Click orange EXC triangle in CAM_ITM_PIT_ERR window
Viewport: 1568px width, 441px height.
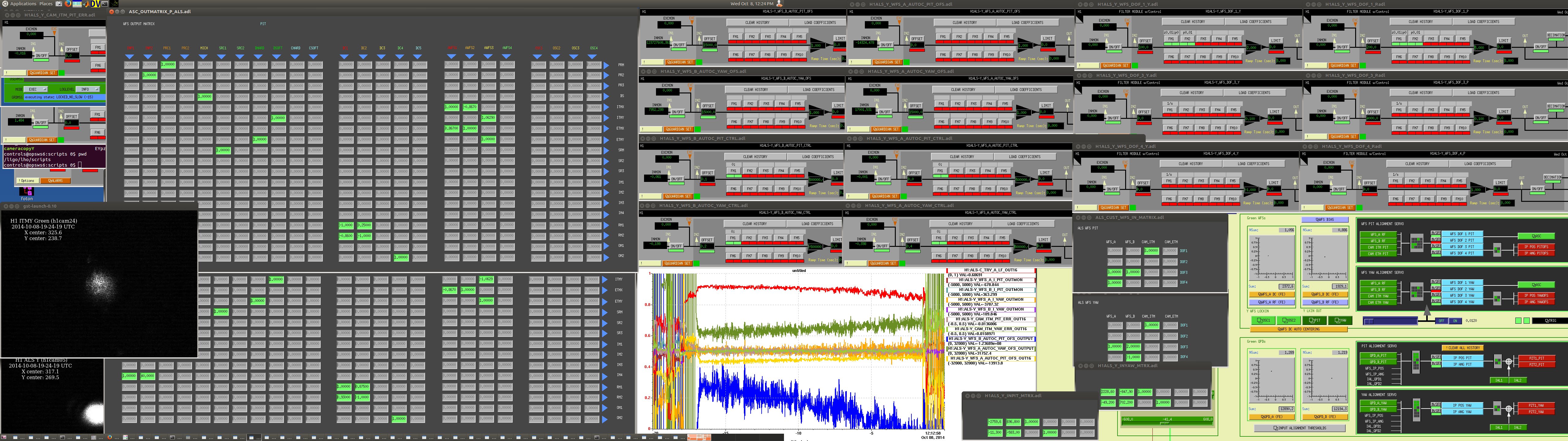(54, 33)
